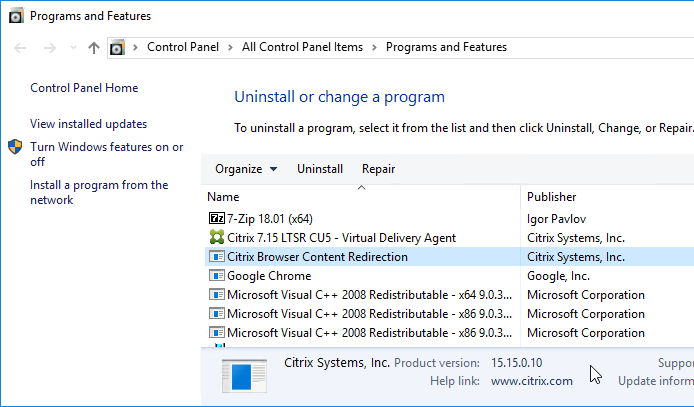Open View installed updates link
The height and width of the screenshot is (407, 694).
[89, 124]
